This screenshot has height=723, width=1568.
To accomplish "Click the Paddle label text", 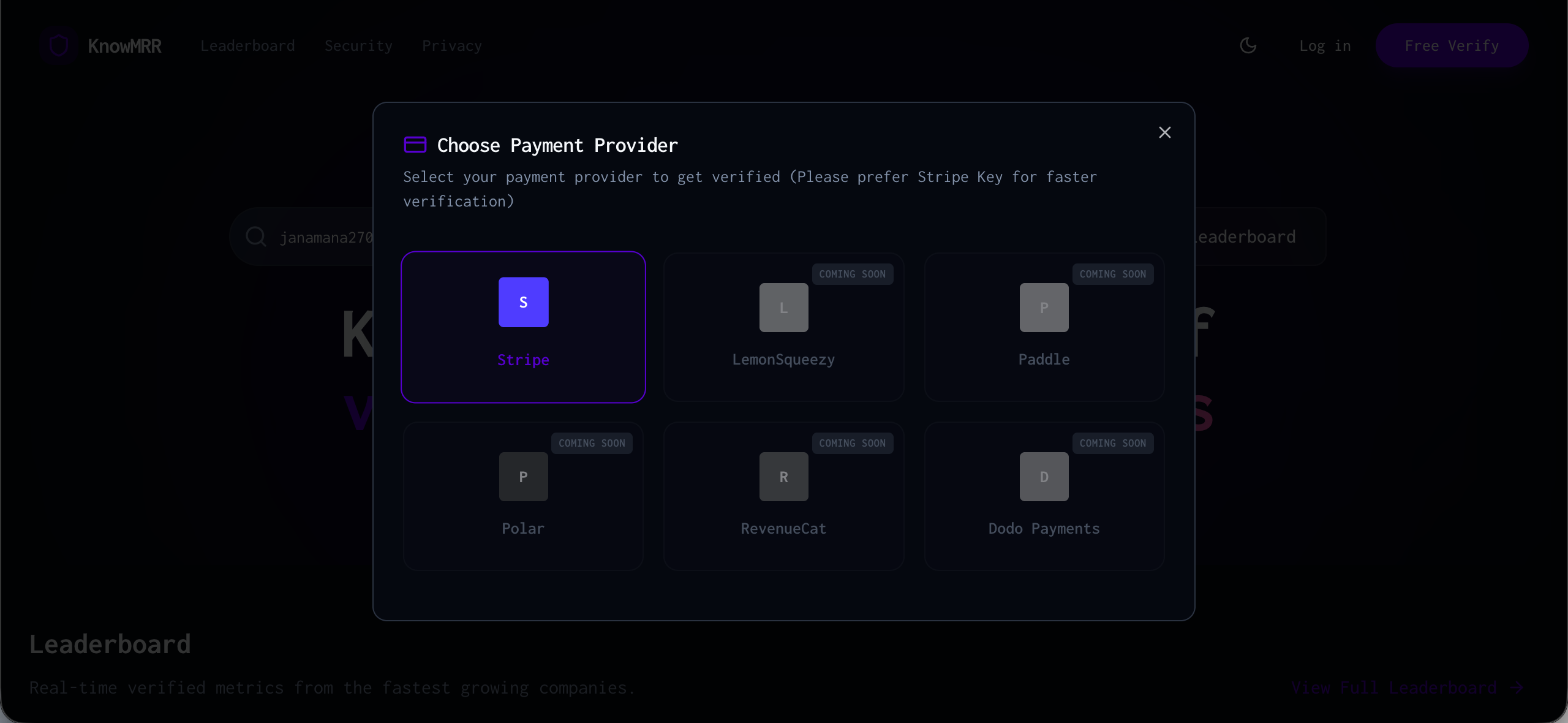I will pyautogui.click(x=1044, y=360).
